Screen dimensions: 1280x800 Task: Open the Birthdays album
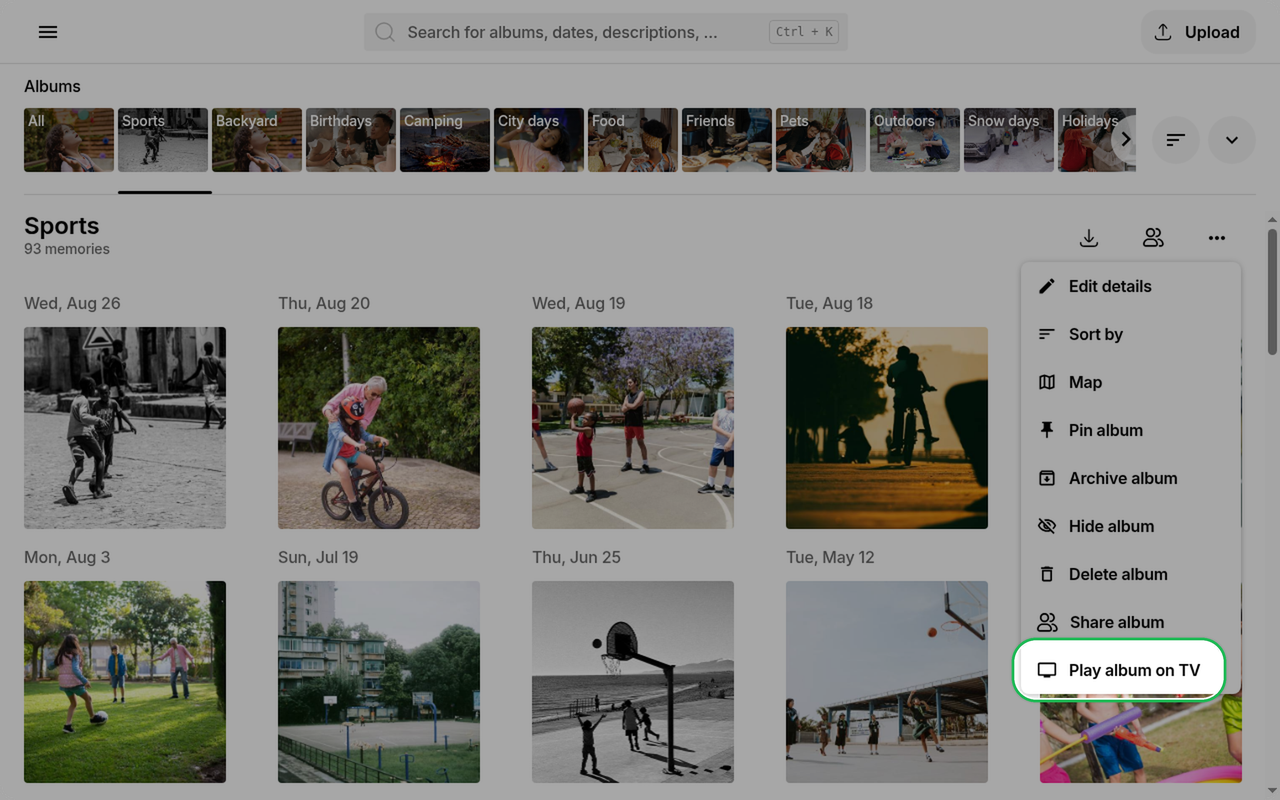(x=351, y=140)
